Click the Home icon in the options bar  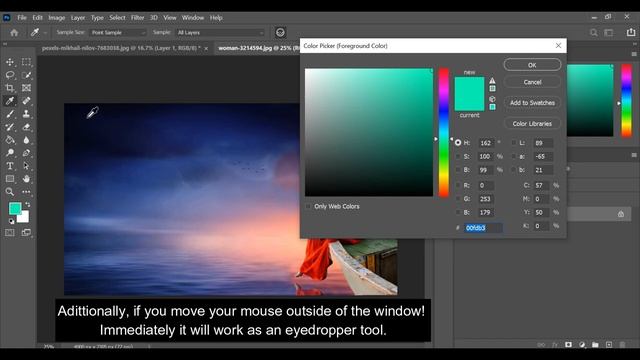click(x=14, y=33)
